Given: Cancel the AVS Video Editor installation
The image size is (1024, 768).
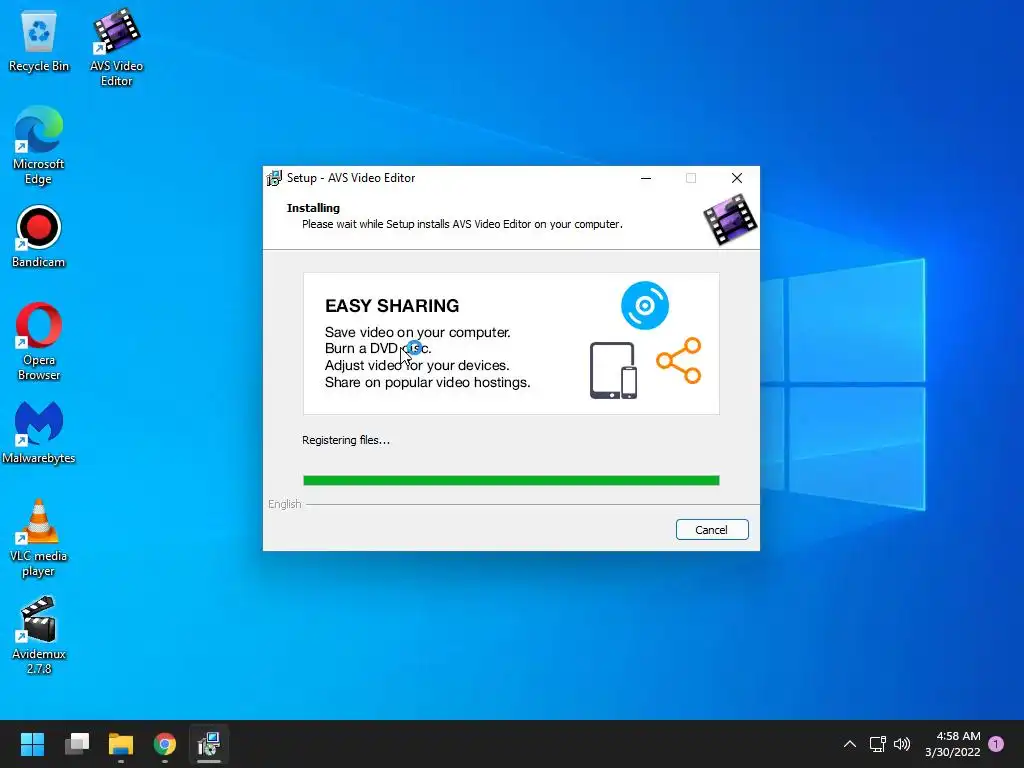Looking at the screenshot, I should click(712, 530).
